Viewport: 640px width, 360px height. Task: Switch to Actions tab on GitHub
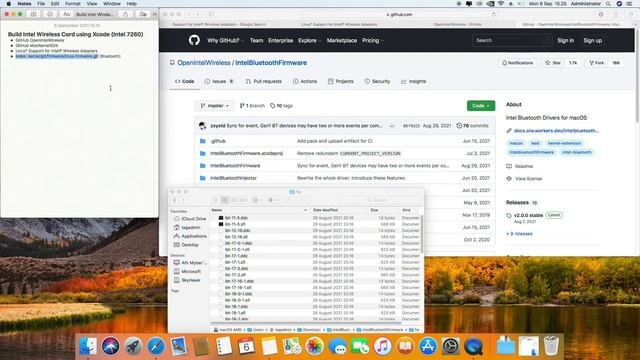[x=304, y=82]
